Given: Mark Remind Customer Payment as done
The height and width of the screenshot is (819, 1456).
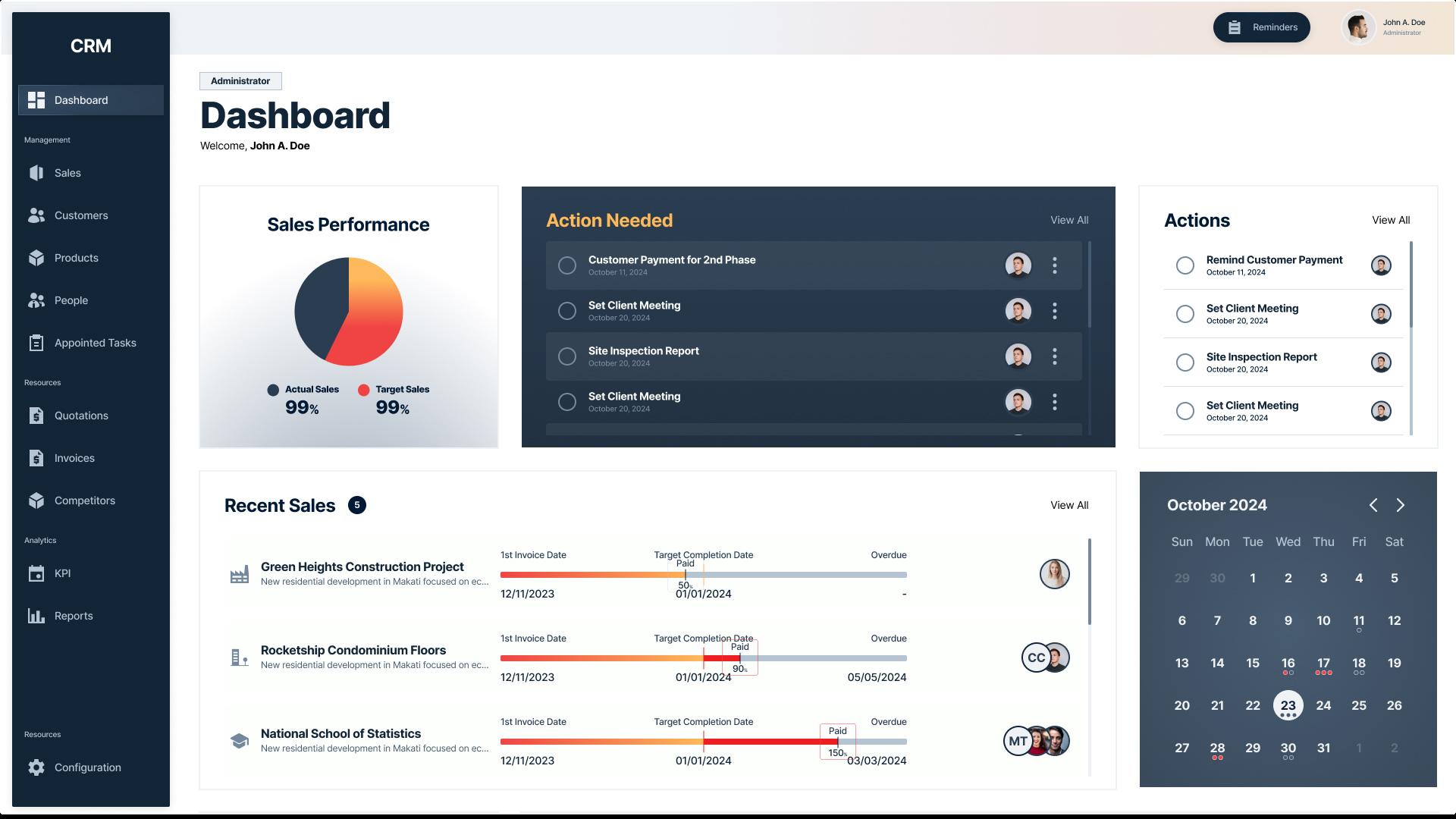Looking at the screenshot, I should [x=1185, y=265].
